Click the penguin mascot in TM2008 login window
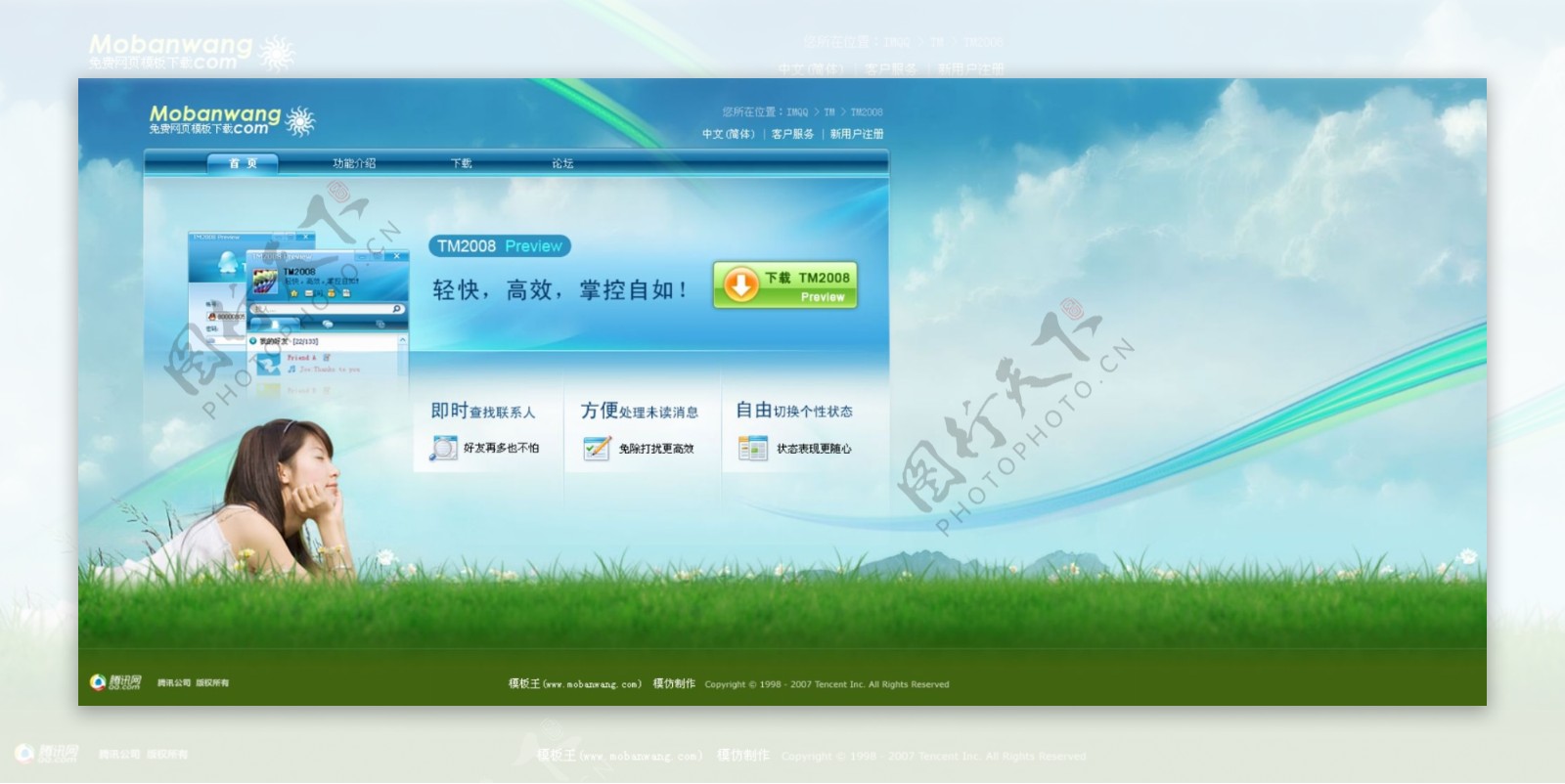The height and width of the screenshot is (784, 1565). pos(228,261)
